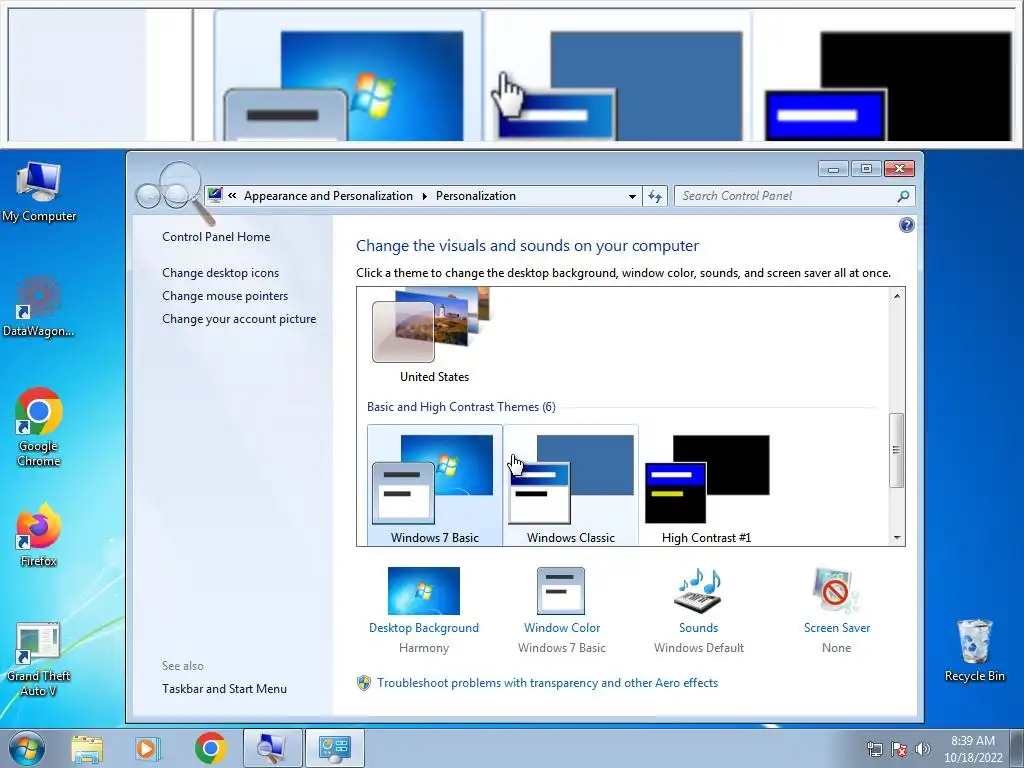1024x768 pixels.
Task: Apply the Windows Classic theme
Action: (x=571, y=485)
